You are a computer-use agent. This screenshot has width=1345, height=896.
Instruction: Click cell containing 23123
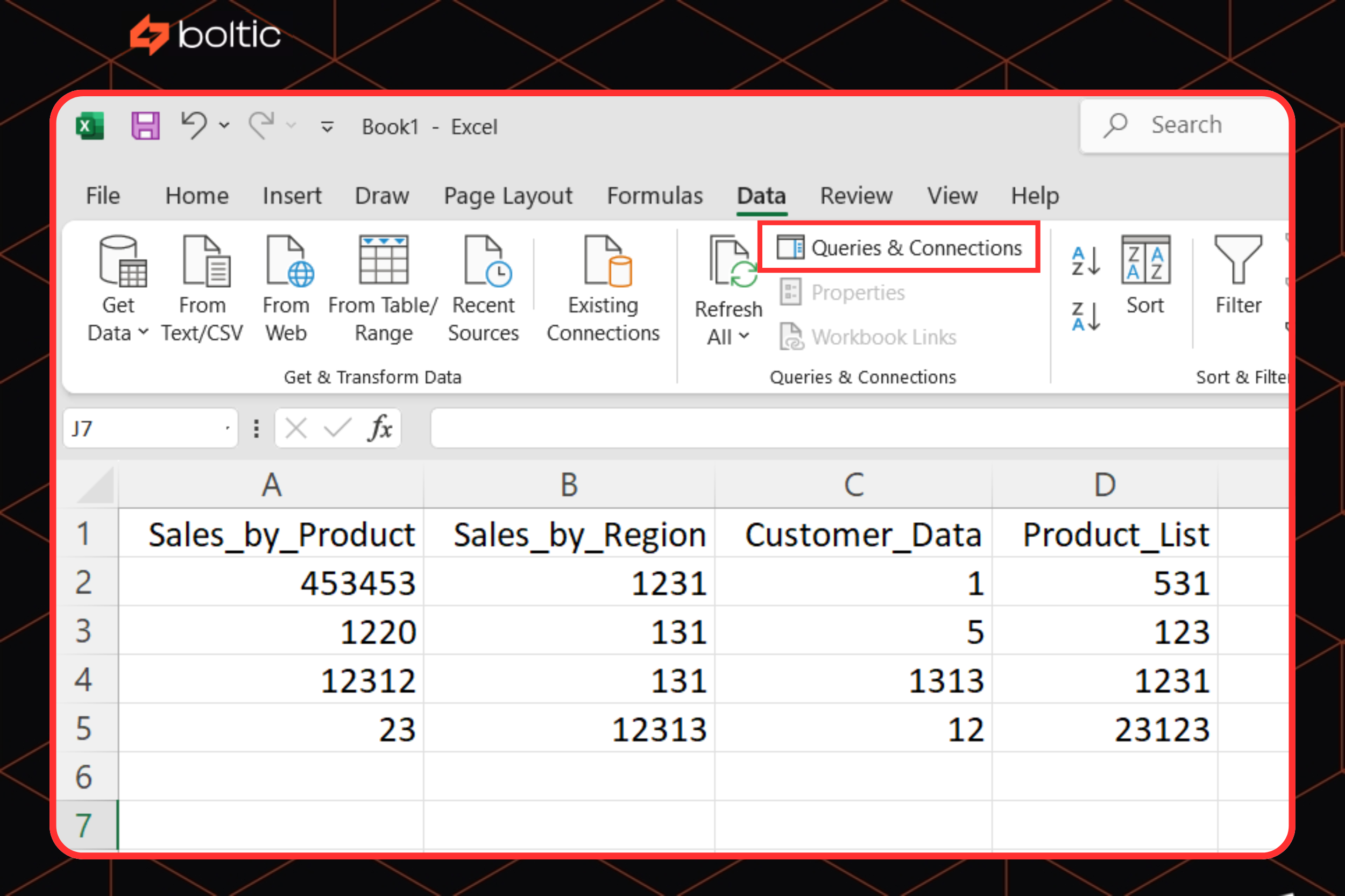tap(1105, 728)
